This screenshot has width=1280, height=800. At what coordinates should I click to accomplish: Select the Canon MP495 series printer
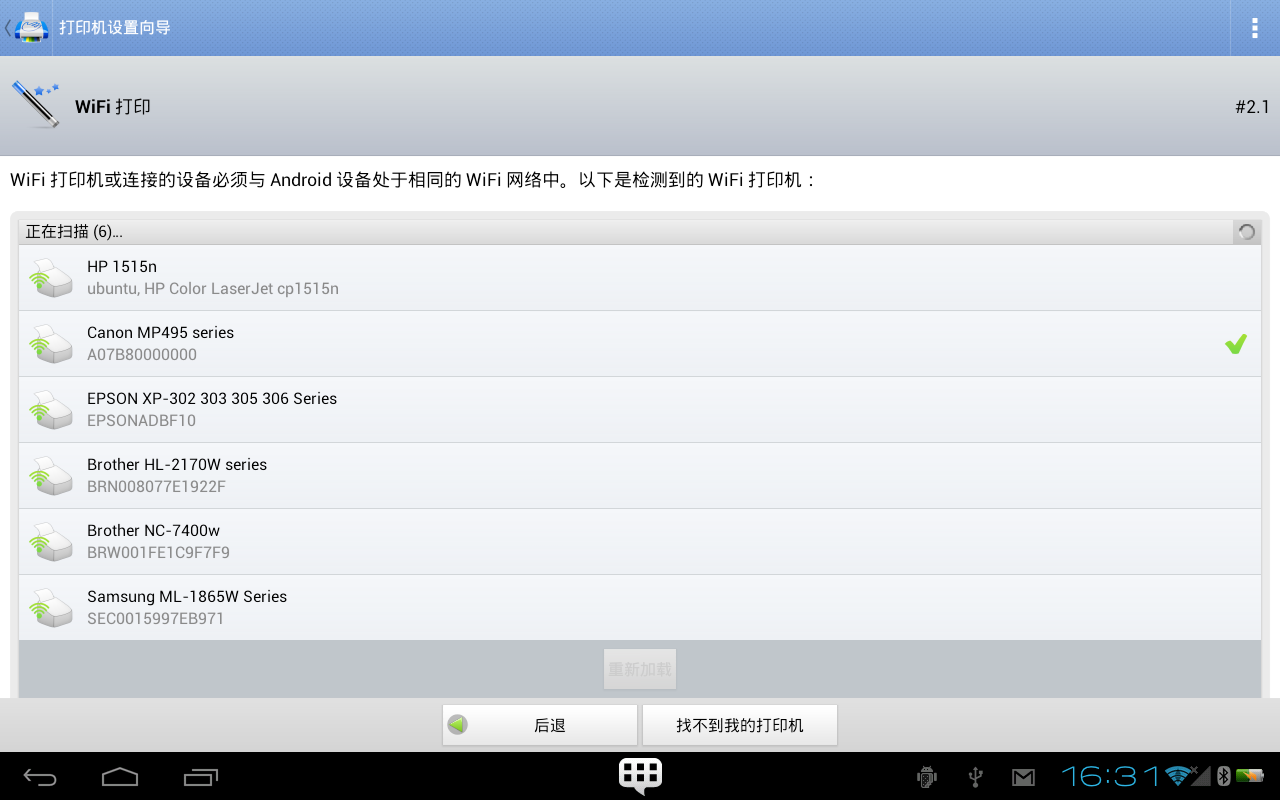click(x=640, y=344)
